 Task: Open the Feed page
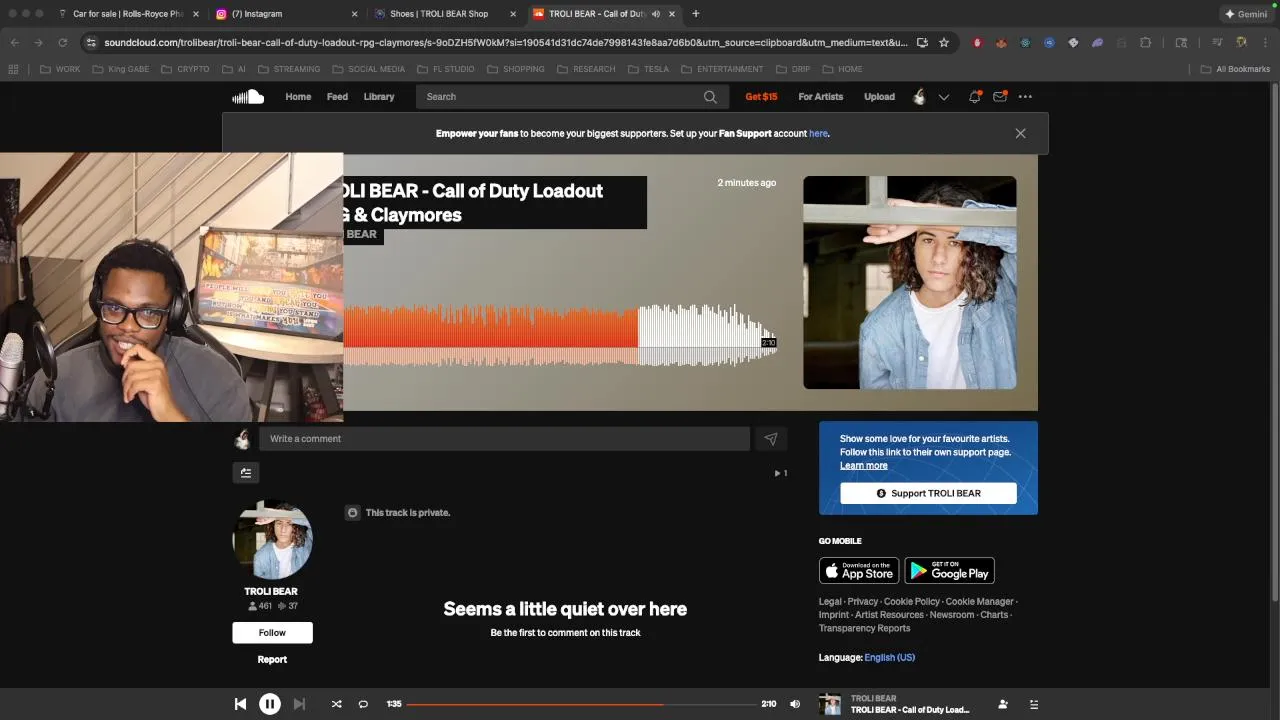(x=337, y=97)
